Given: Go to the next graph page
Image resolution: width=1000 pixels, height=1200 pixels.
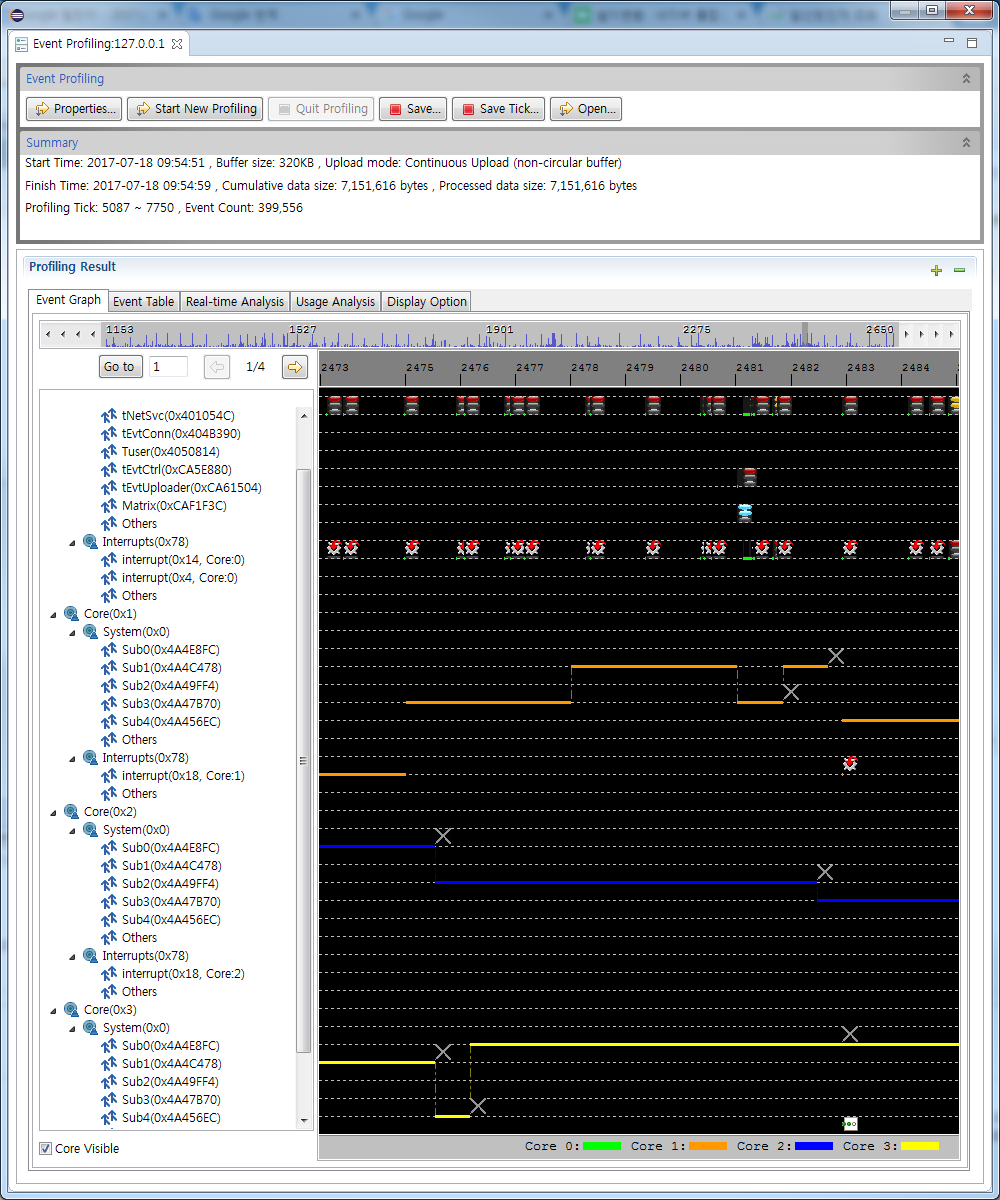Looking at the screenshot, I should point(294,367).
